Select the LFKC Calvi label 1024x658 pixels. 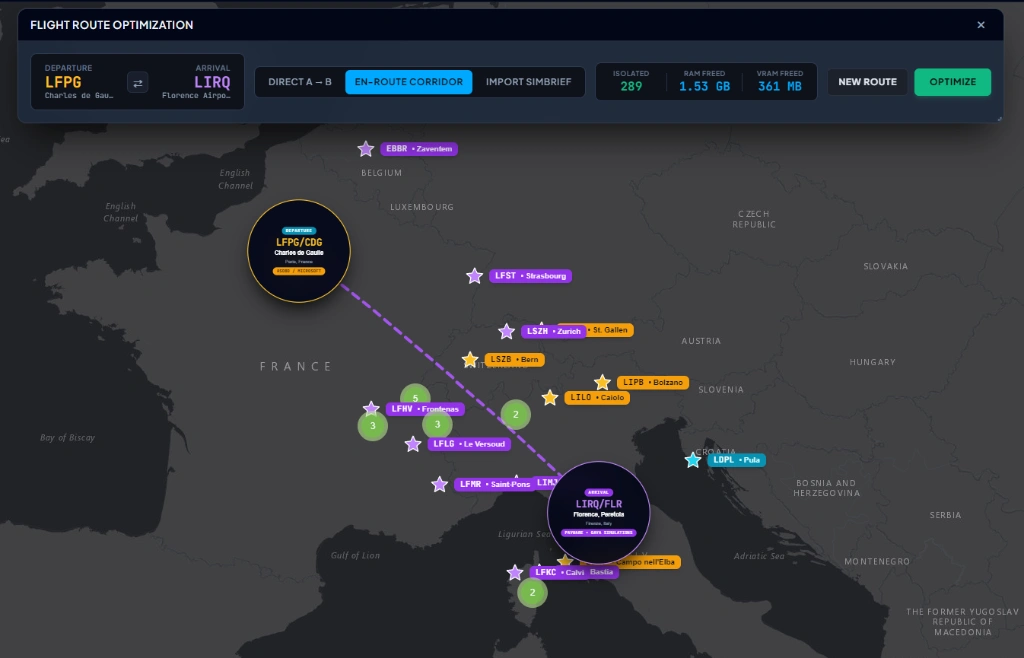click(x=559, y=572)
